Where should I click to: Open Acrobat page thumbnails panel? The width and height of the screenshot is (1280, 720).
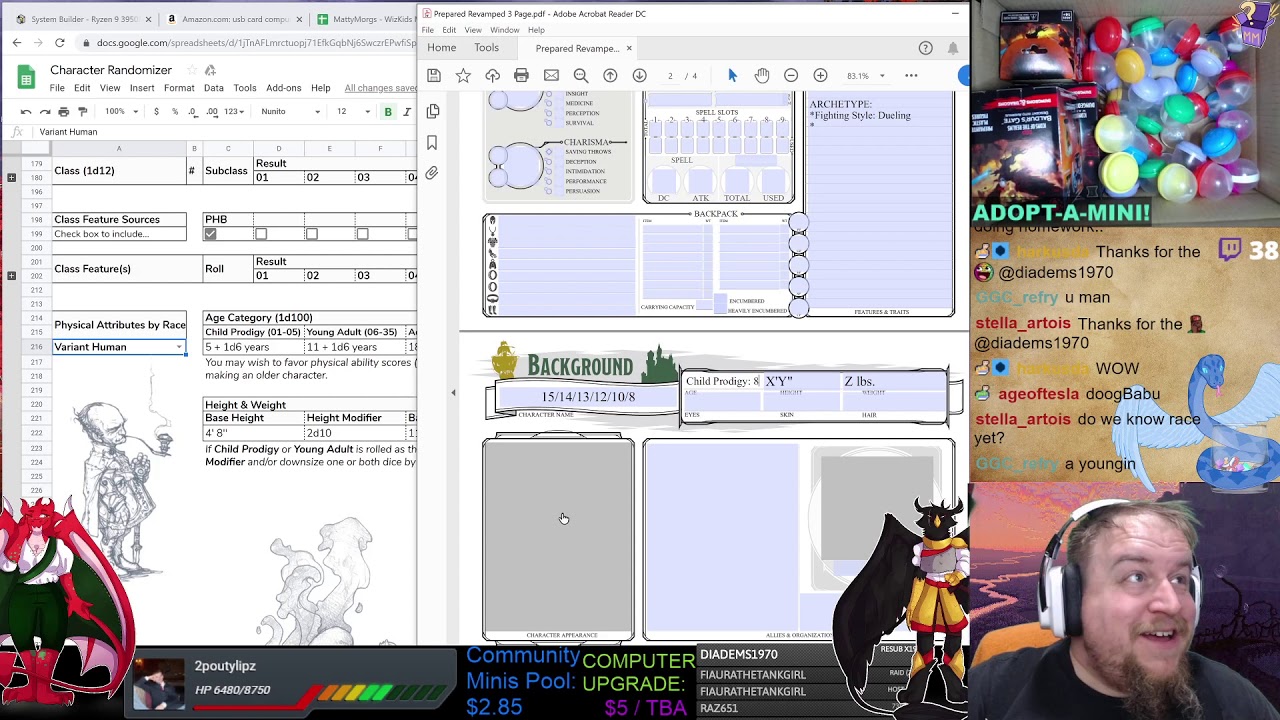[x=432, y=111]
